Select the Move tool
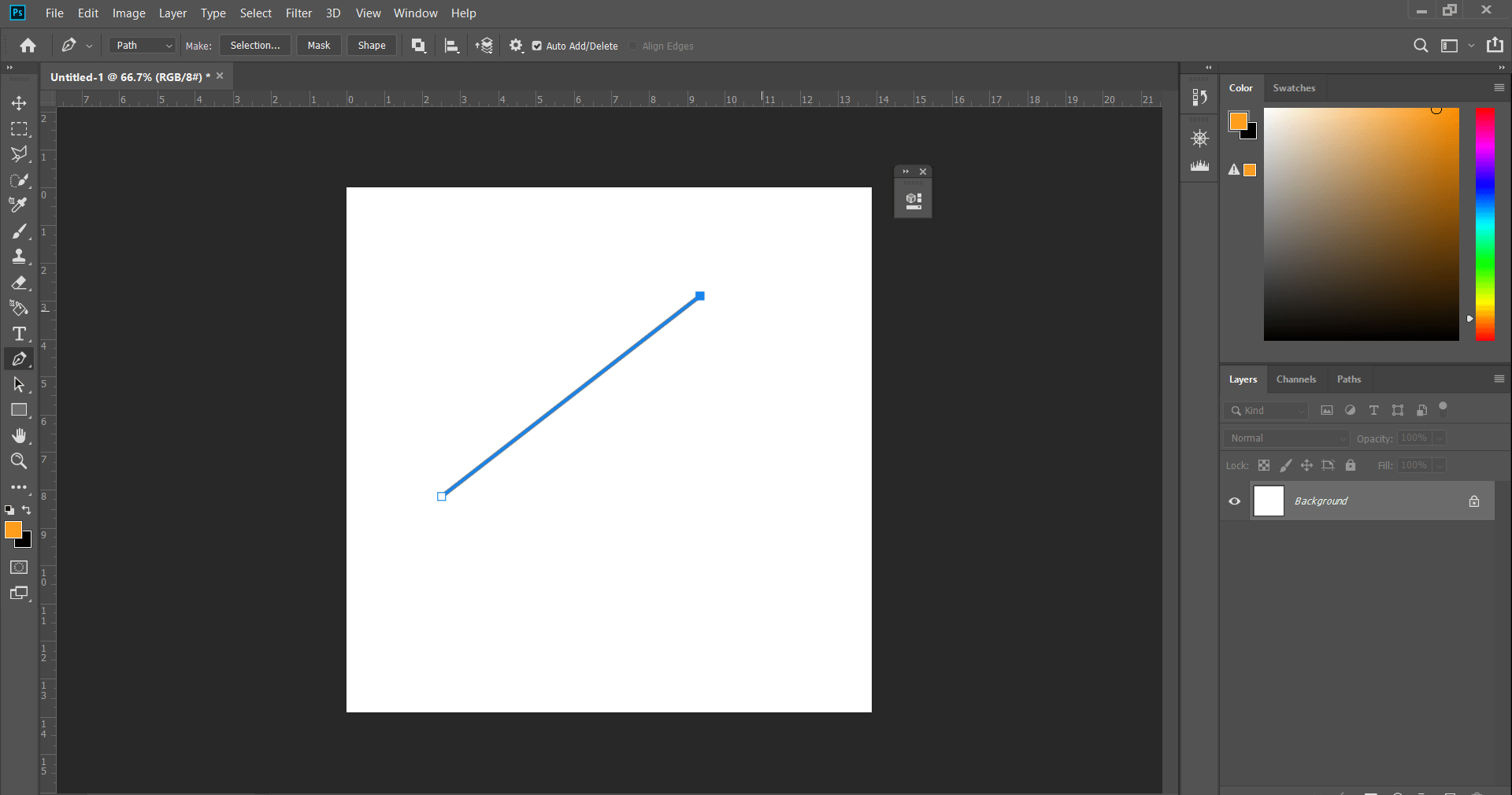The width and height of the screenshot is (1512, 795). [19, 103]
